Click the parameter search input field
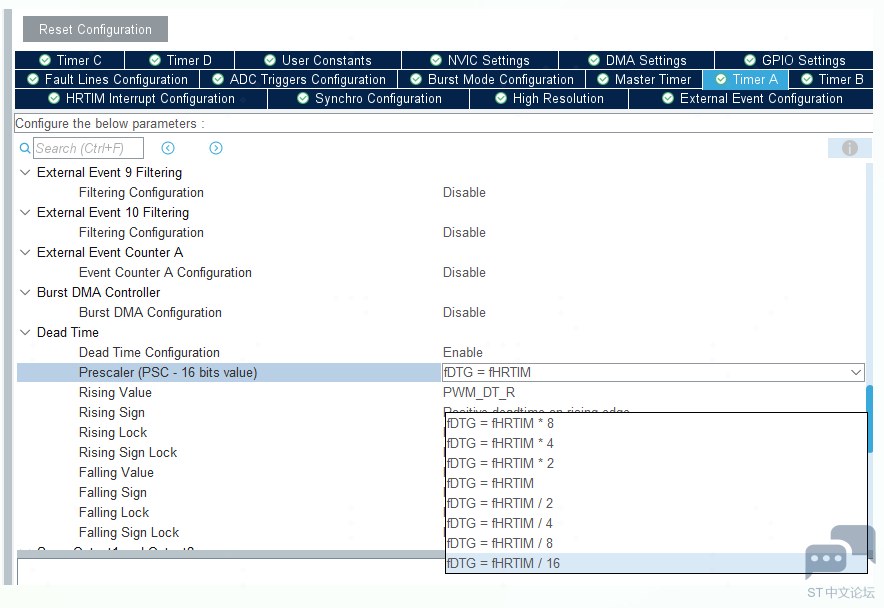884x608 pixels. [88, 148]
